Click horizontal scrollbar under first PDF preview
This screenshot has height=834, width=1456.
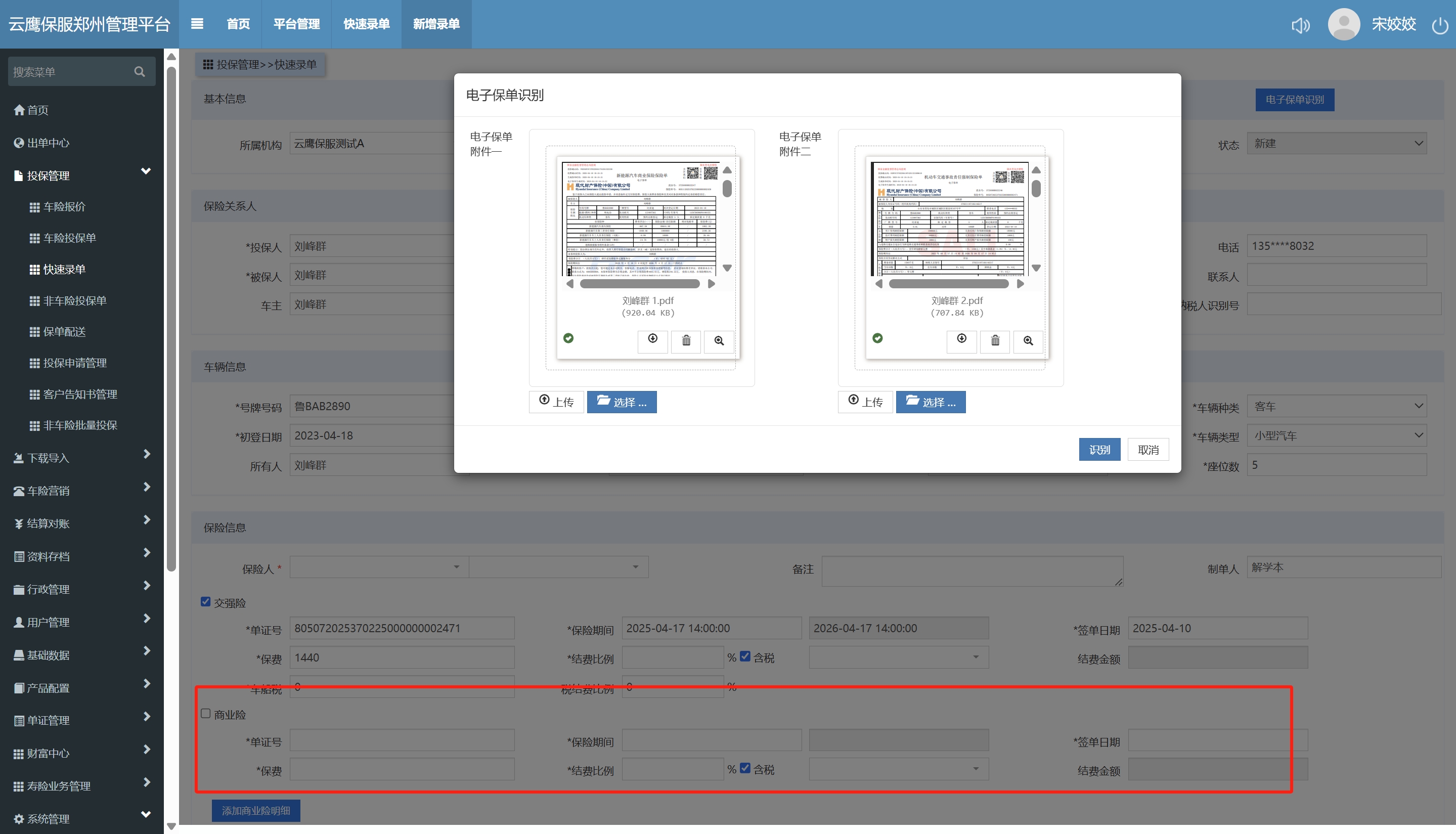pyautogui.click(x=639, y=284)
